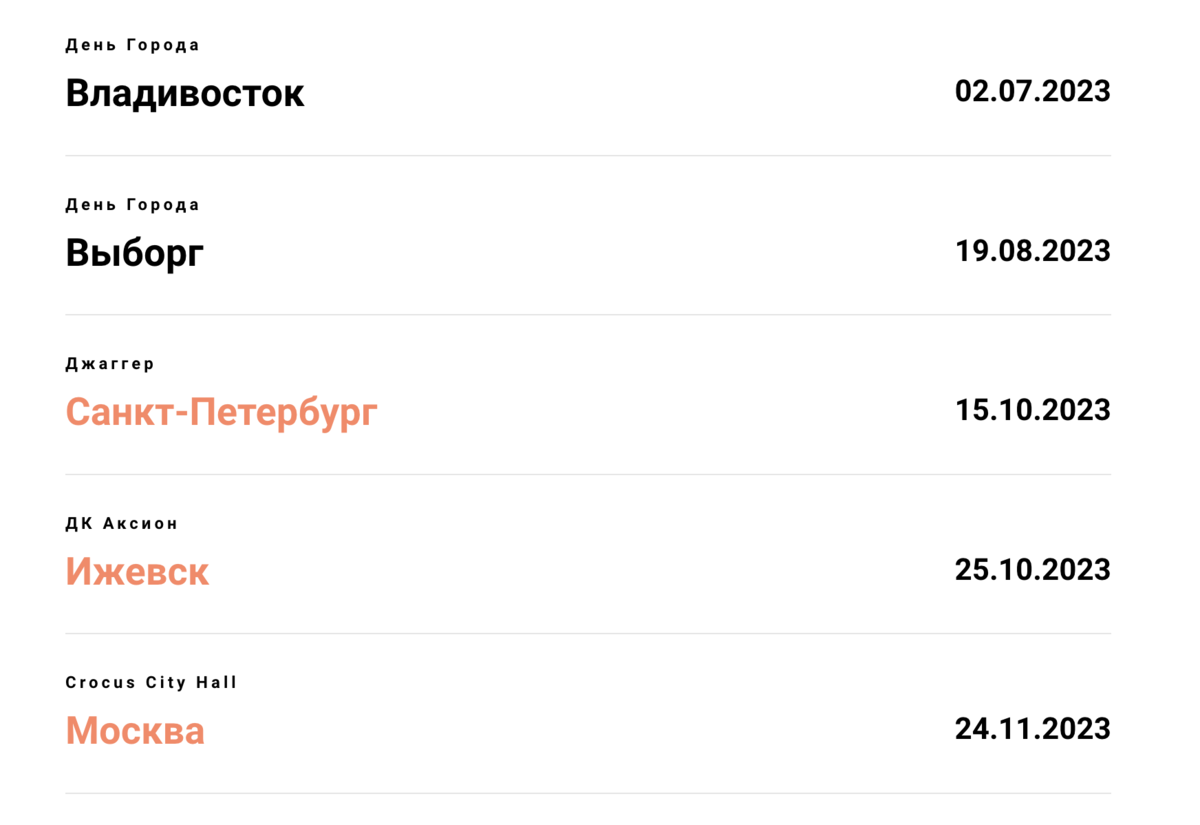Click the Владивосток city title
Image resolution: width=1200 pixels, height=825 pixels.
point(185,93)
